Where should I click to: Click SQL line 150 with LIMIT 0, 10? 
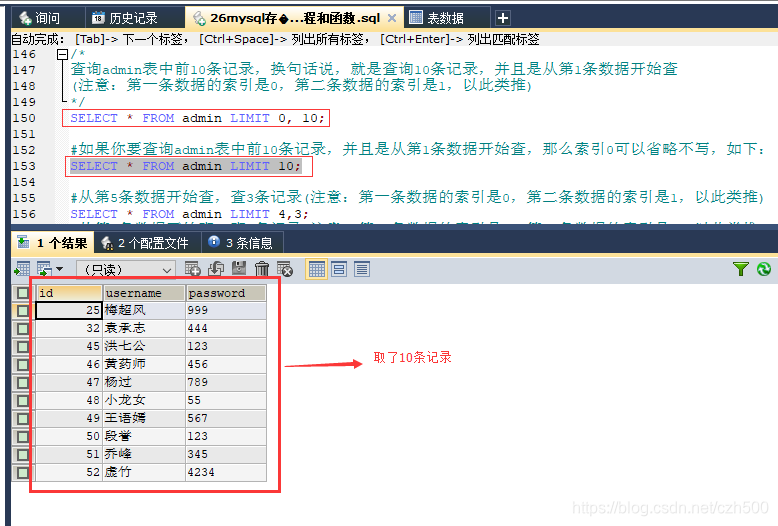[197, 118]
